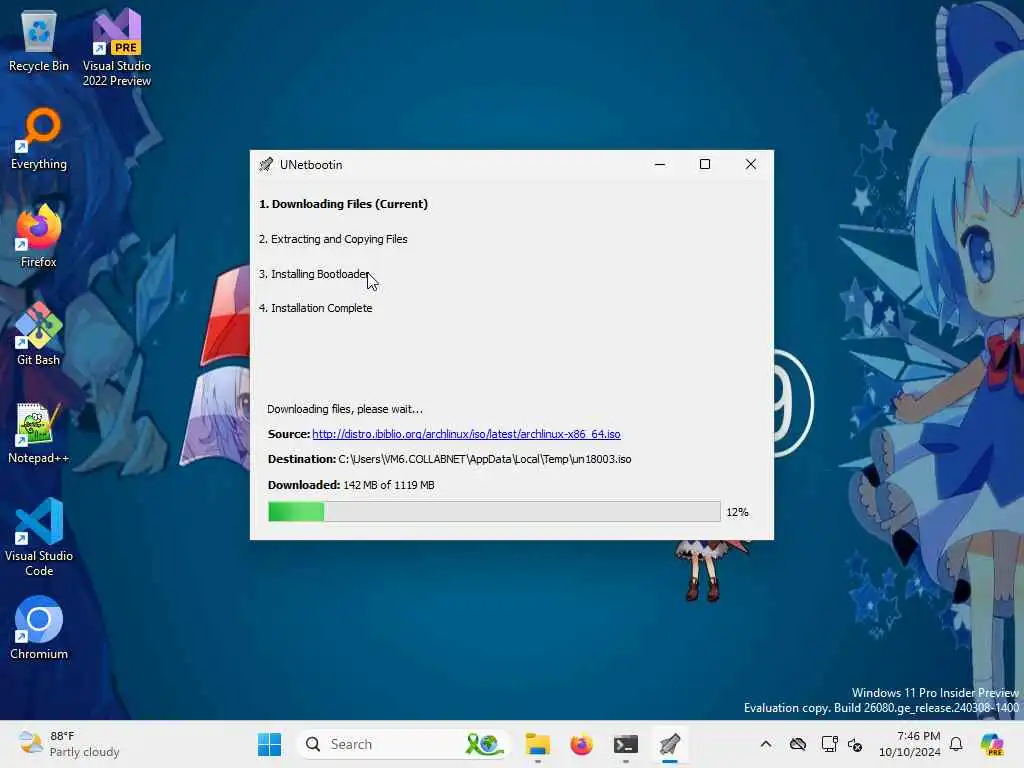
Task: Click the cloud sync-off tray icon
Action: pos(797,744)
